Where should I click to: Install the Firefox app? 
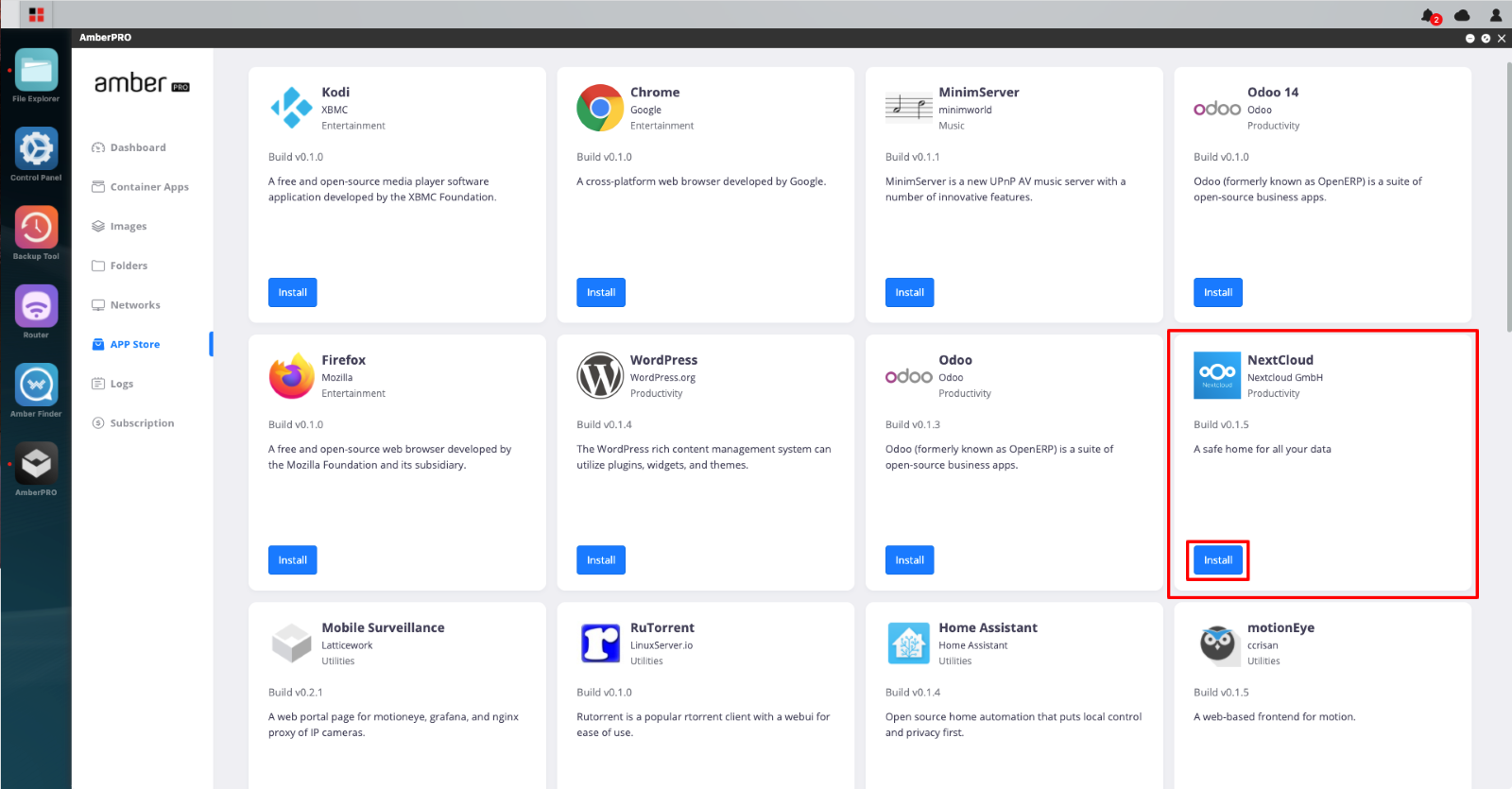[293, 560]
